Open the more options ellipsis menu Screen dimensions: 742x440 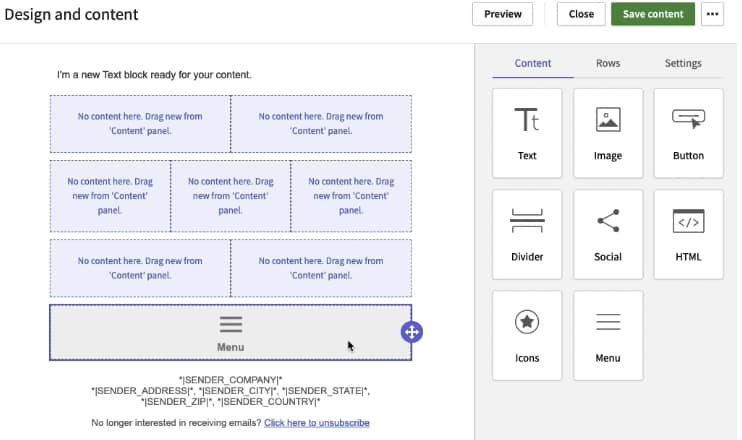(712, 14)
